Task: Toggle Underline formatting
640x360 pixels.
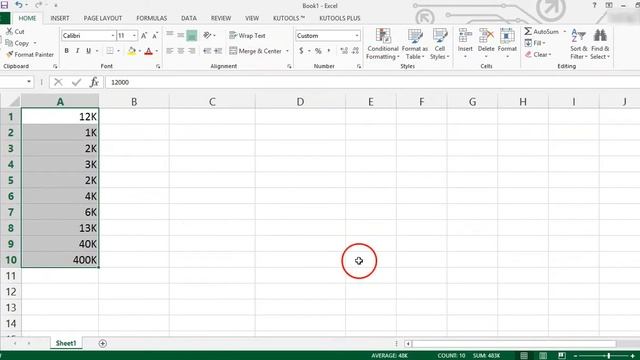Action: [x=88, y=51]
